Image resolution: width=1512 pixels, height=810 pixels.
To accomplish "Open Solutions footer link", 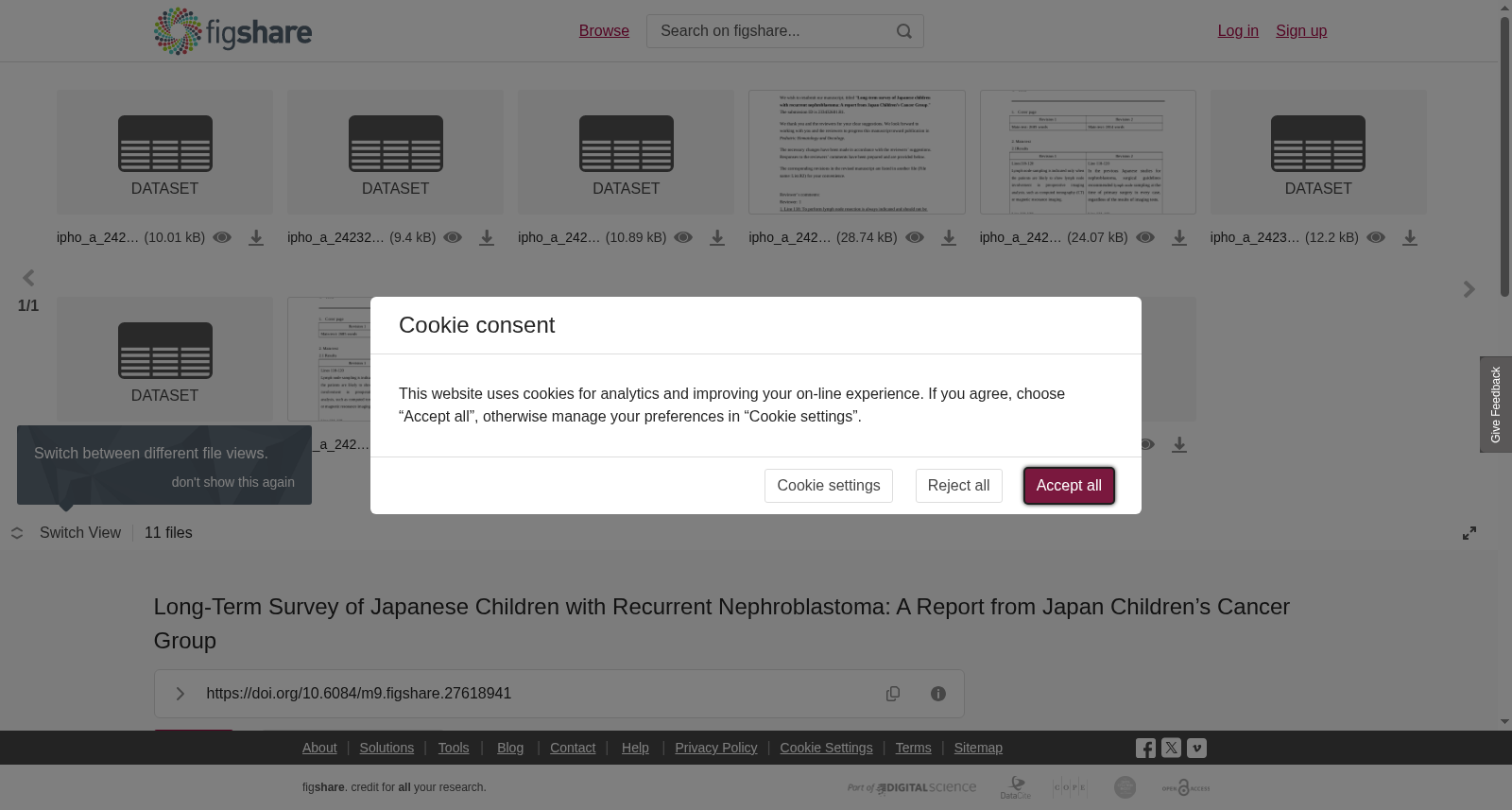I will pyautogui.click(x=387, y=748).
